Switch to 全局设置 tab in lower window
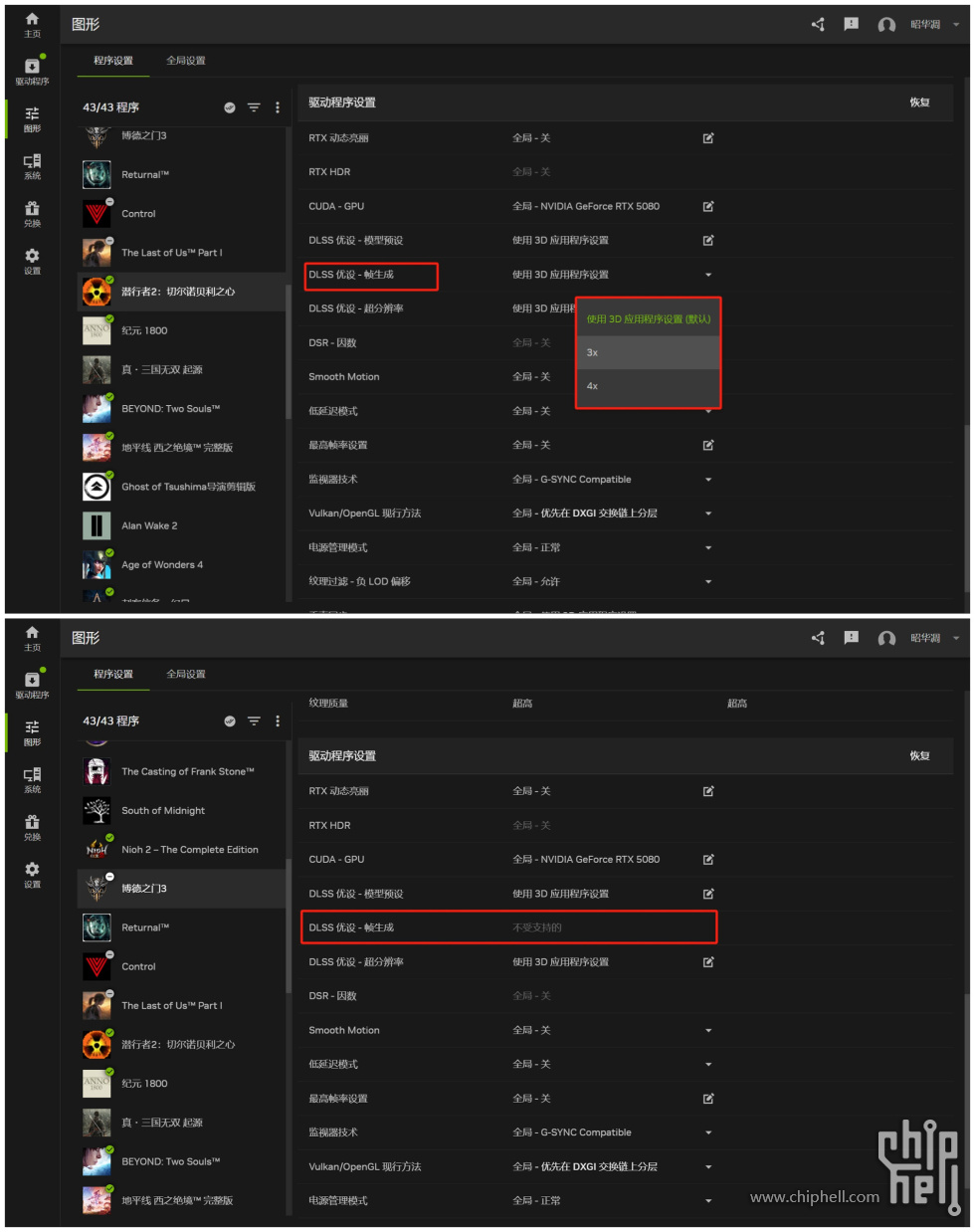The width and height of the screenshot is (975, 1232). [186, 675]
